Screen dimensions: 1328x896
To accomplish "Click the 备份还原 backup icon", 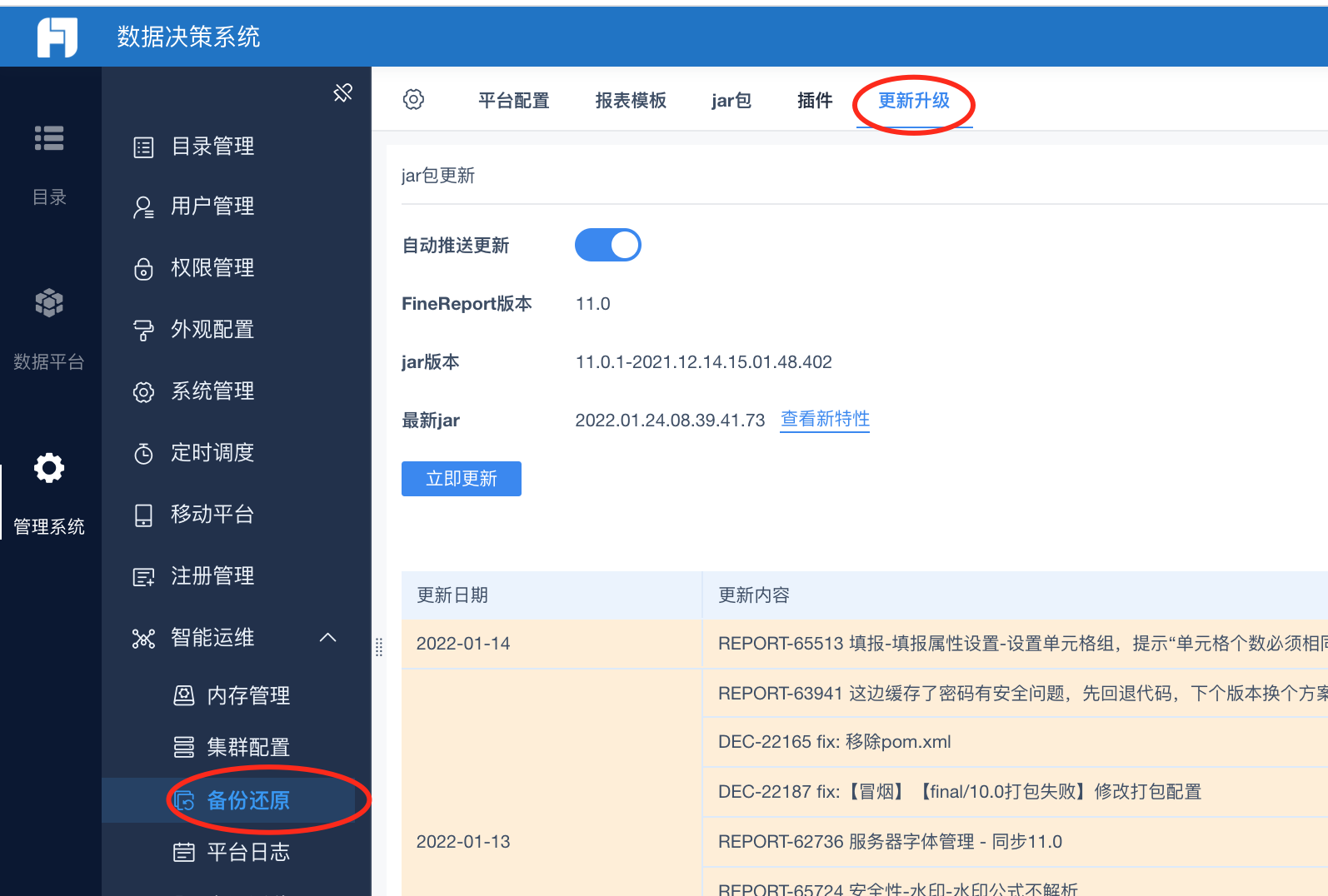I will click(183, 801).
